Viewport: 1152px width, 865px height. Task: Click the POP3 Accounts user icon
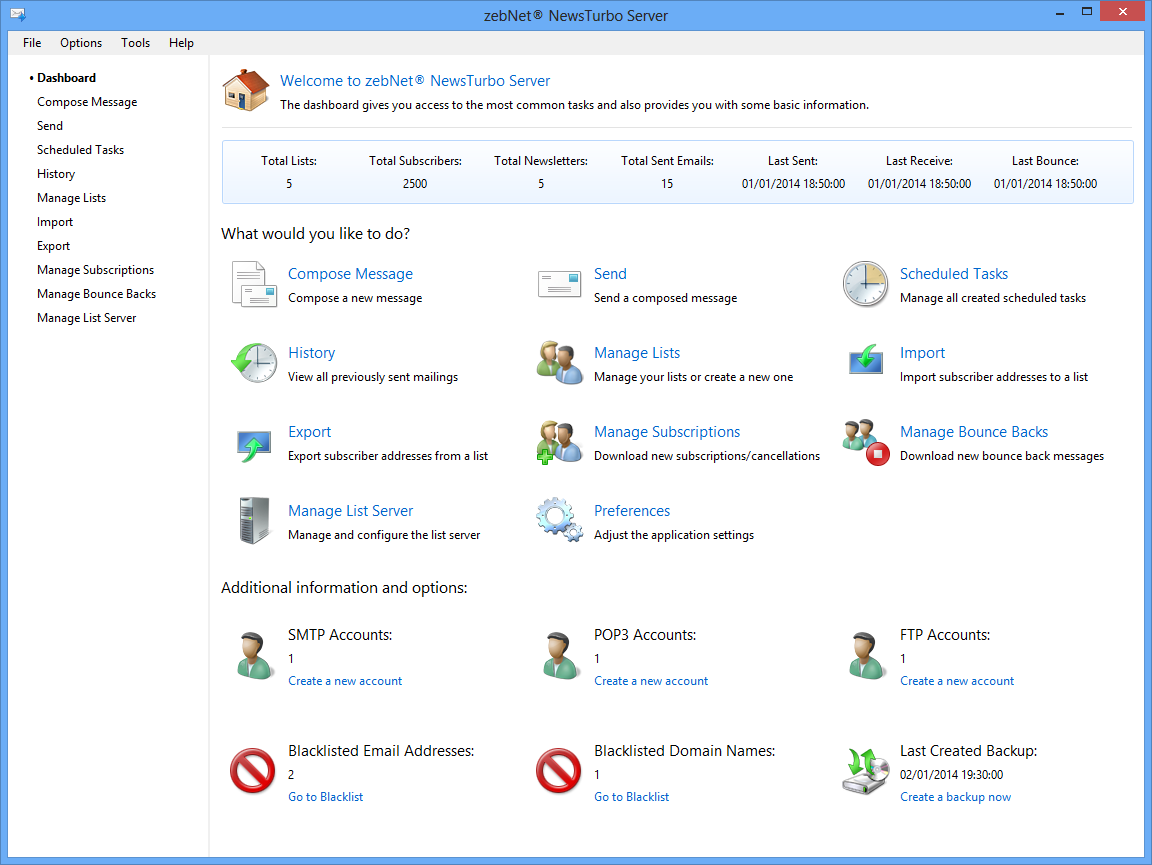561,656
